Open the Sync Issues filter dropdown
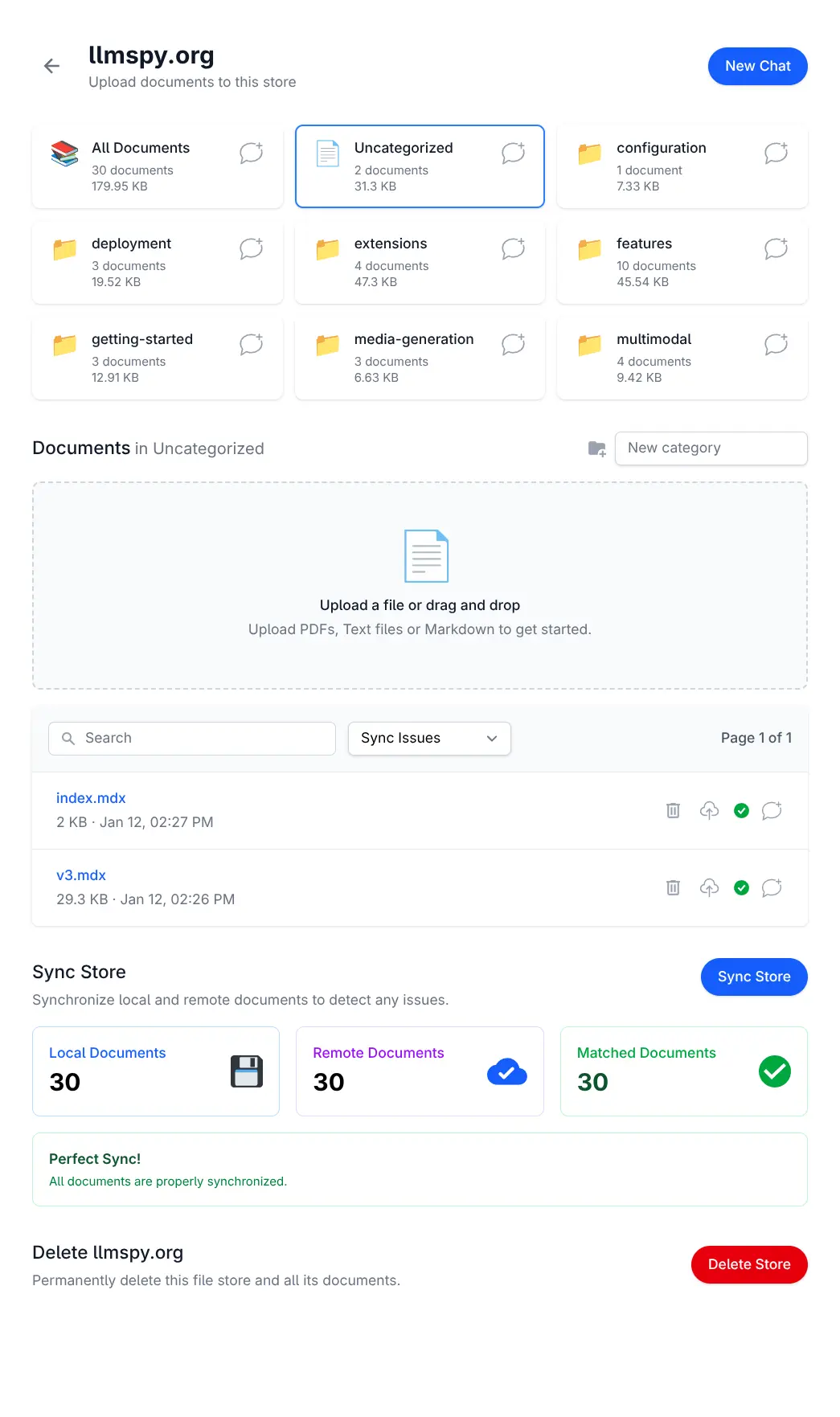 tap(429, 738)
